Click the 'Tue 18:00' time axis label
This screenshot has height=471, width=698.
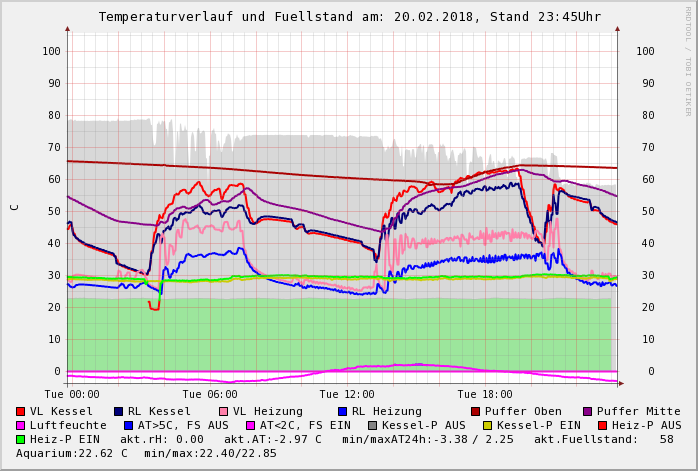(485, 394)
